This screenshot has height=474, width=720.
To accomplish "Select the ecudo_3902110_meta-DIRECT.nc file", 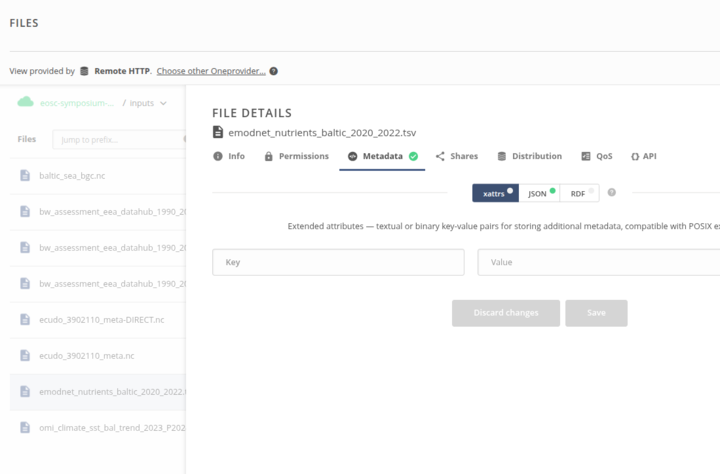I will pos(100,319).
